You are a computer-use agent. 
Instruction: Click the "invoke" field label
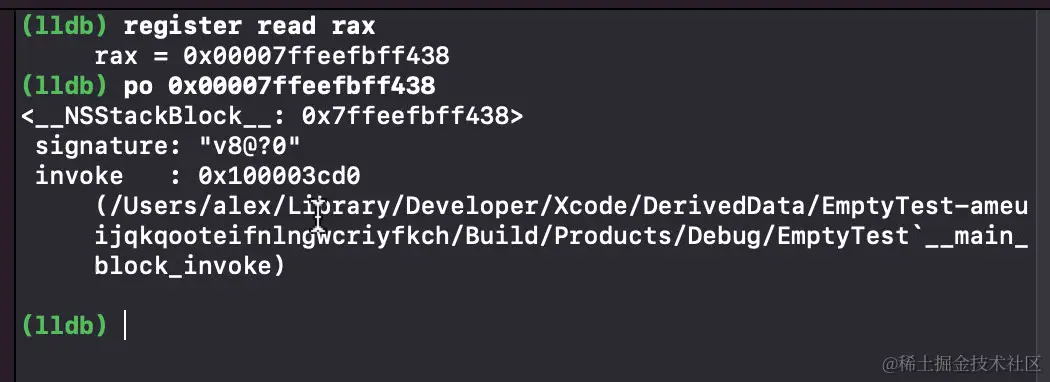80,176
